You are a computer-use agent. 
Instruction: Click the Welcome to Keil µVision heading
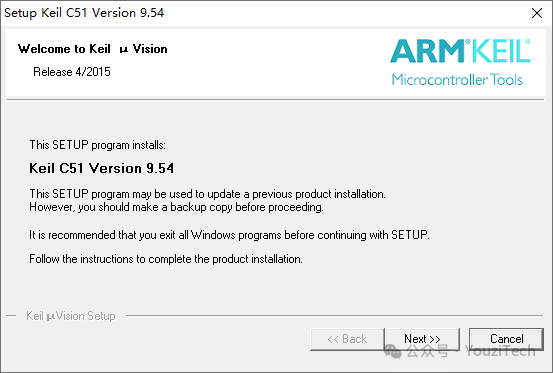93,49
